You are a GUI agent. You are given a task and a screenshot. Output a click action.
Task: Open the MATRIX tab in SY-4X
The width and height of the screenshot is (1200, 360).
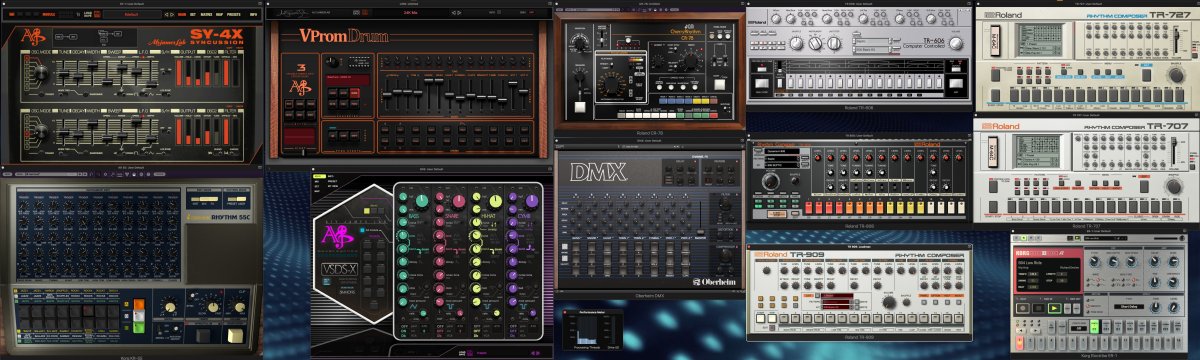coord(206,14)
